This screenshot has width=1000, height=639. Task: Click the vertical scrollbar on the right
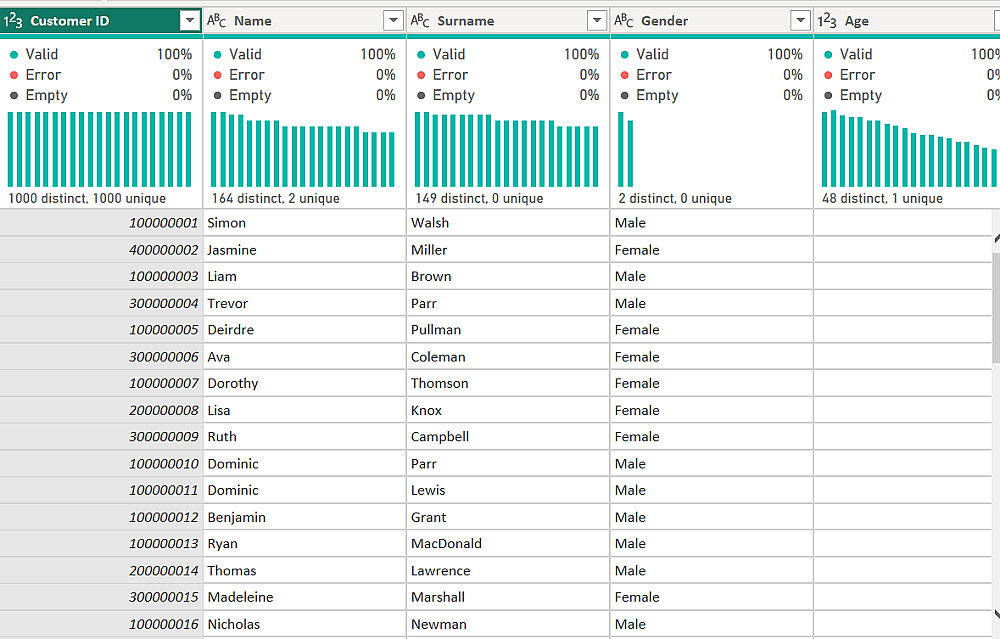995,300
